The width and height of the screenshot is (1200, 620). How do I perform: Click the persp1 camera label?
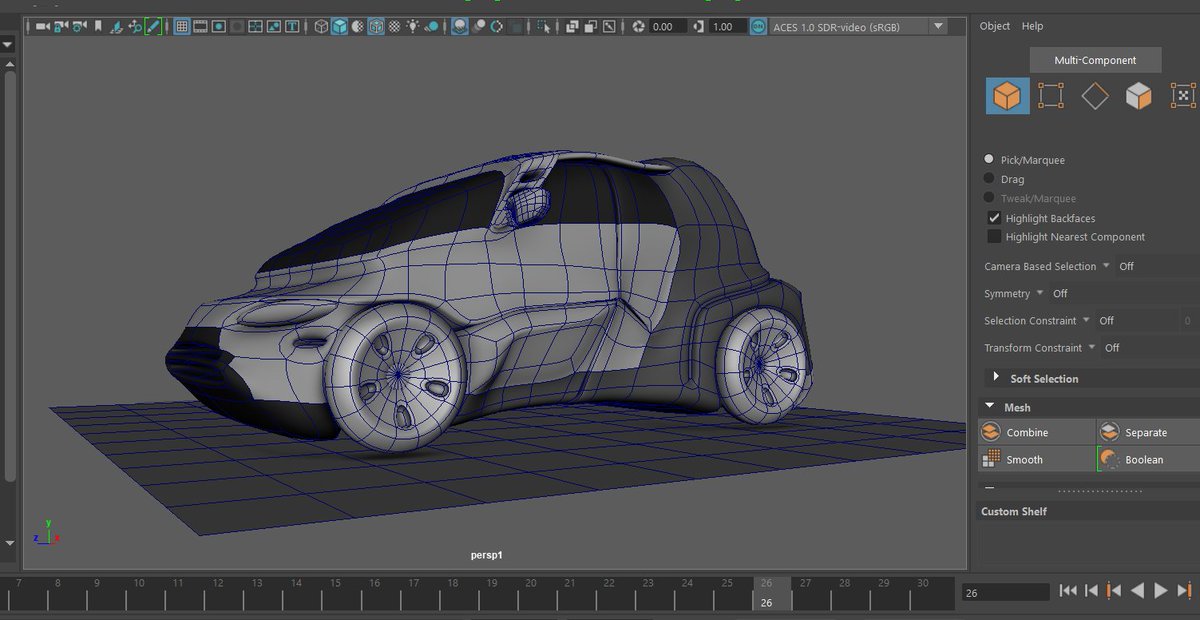[486, 554]
